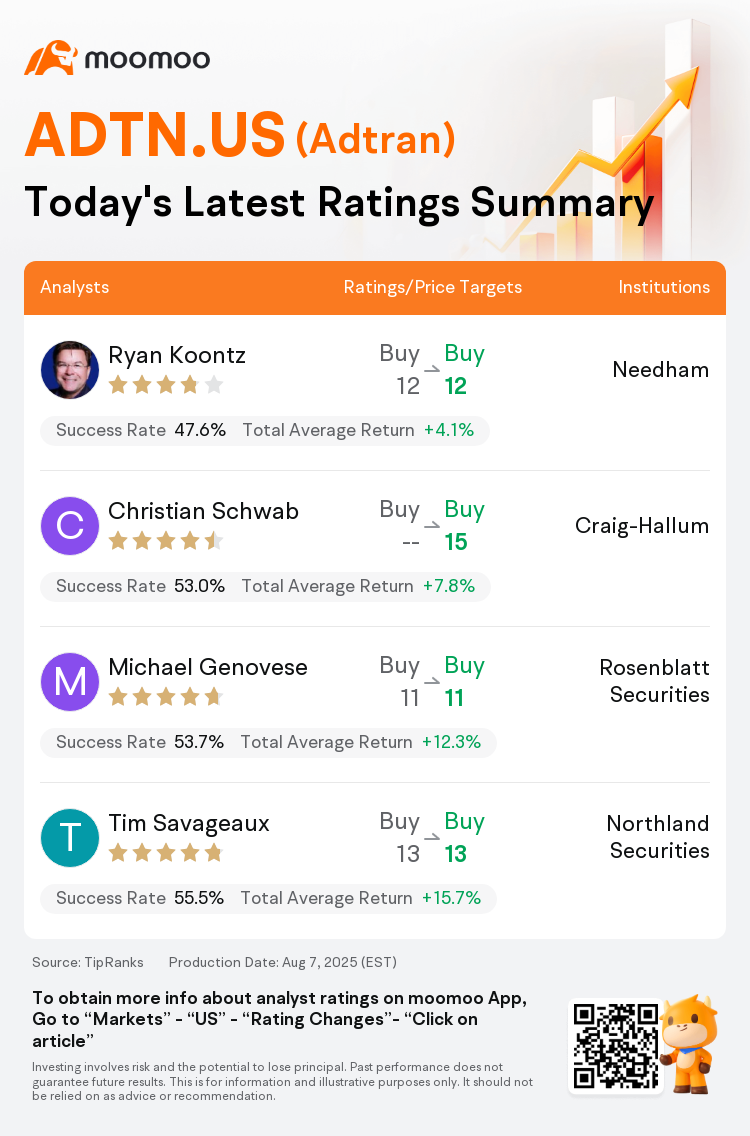Image resolution: width=750 pixels, height=1136 pixels.
Task: Select Tim Savageaux's teal T avatar
Action: [70, 838]
